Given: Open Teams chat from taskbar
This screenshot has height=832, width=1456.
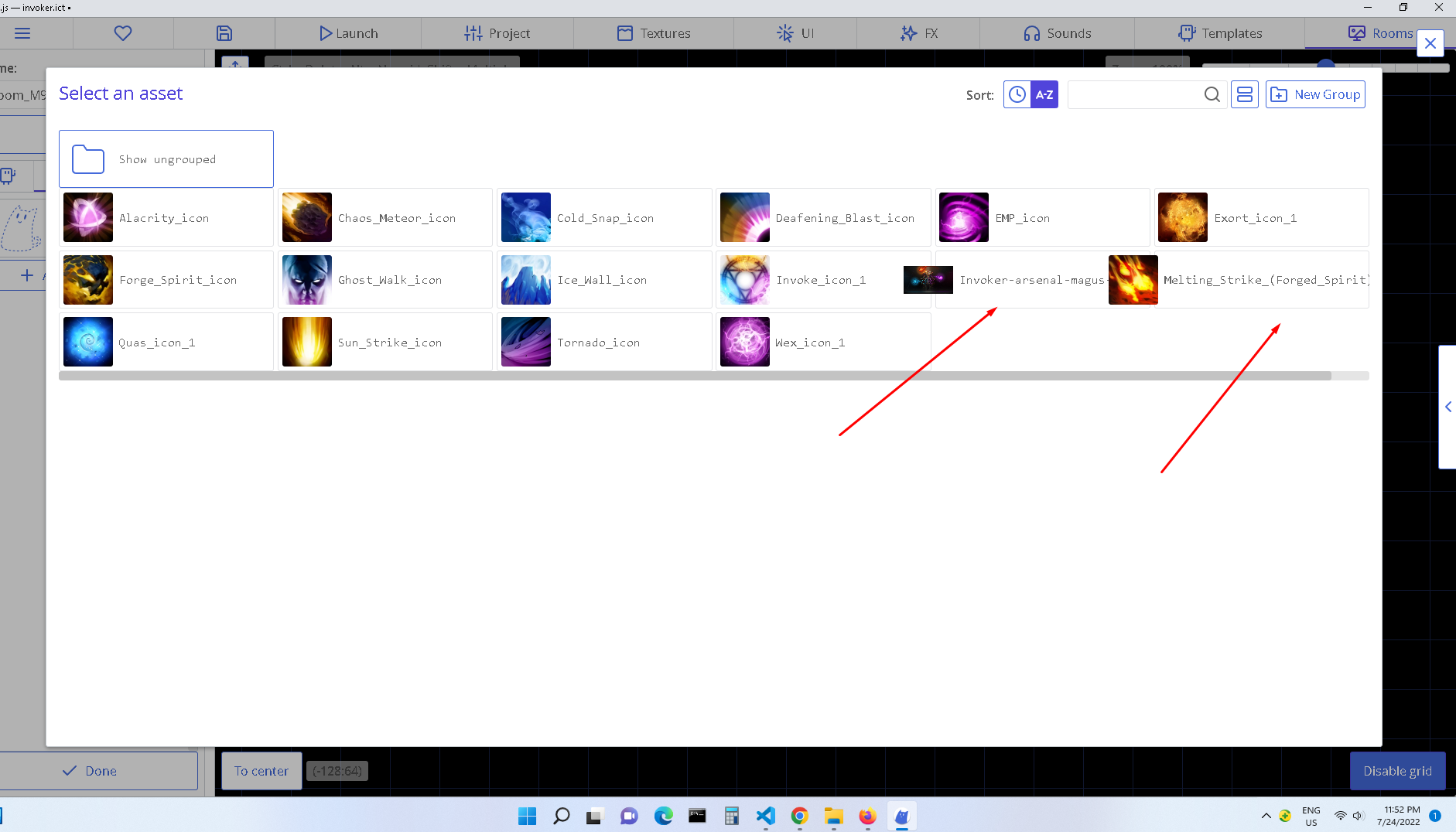Looking at the screenshot, I should [x=629, y=816].
